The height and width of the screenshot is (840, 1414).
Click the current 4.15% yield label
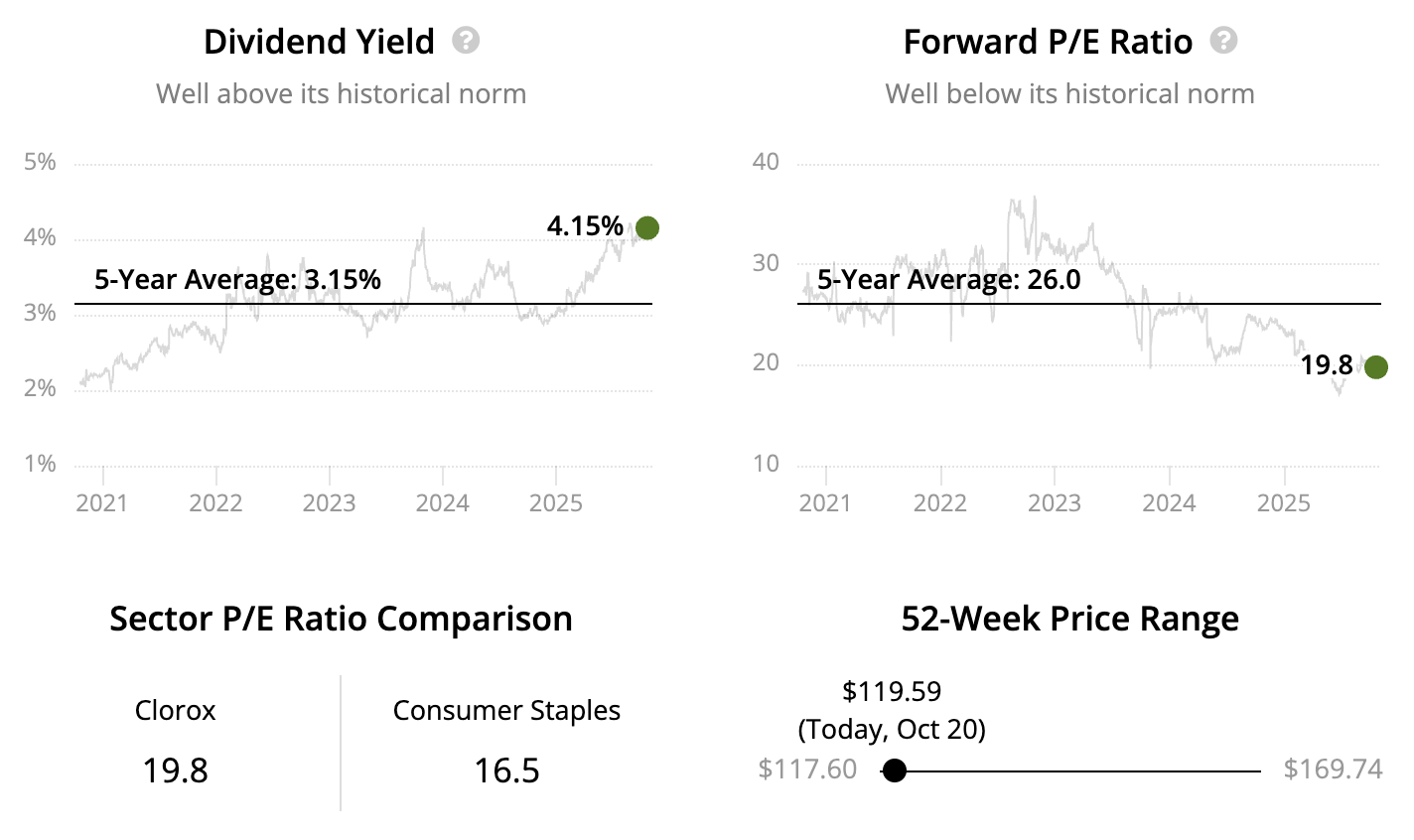pos(585,226)
